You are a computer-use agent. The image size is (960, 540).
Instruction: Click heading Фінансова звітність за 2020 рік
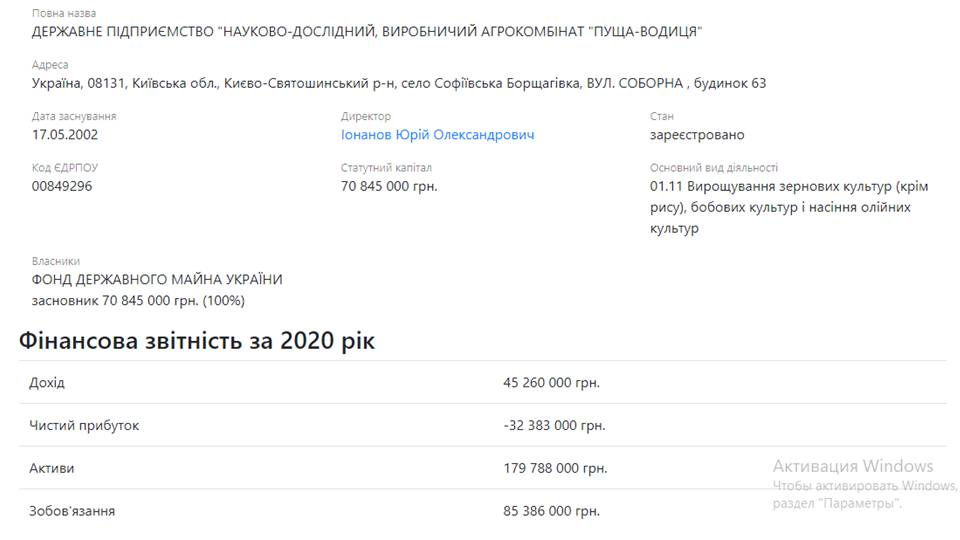coord(197,340)
